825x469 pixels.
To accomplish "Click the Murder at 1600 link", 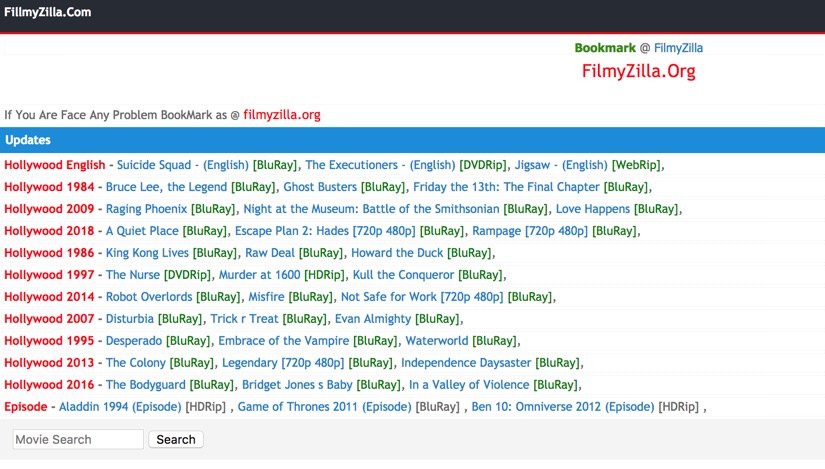I will click(x=258, y=275).
